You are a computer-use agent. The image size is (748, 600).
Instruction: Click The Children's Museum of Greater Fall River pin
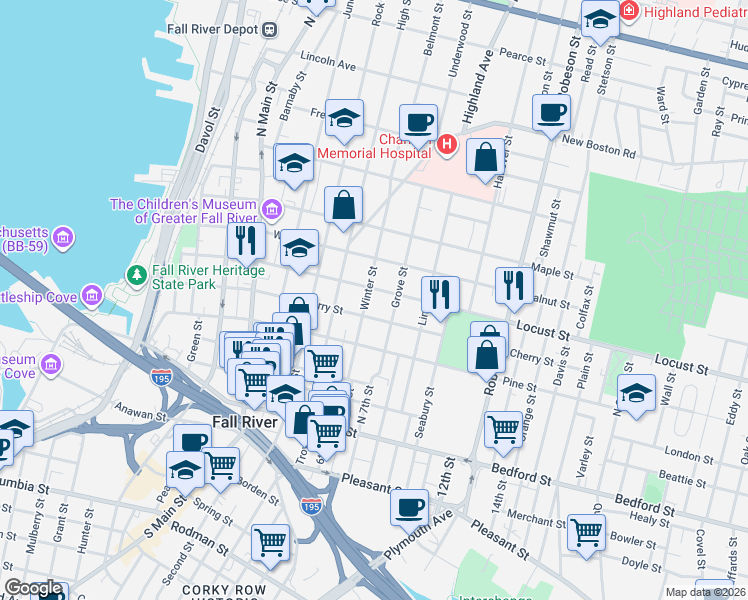click(272, 210)
